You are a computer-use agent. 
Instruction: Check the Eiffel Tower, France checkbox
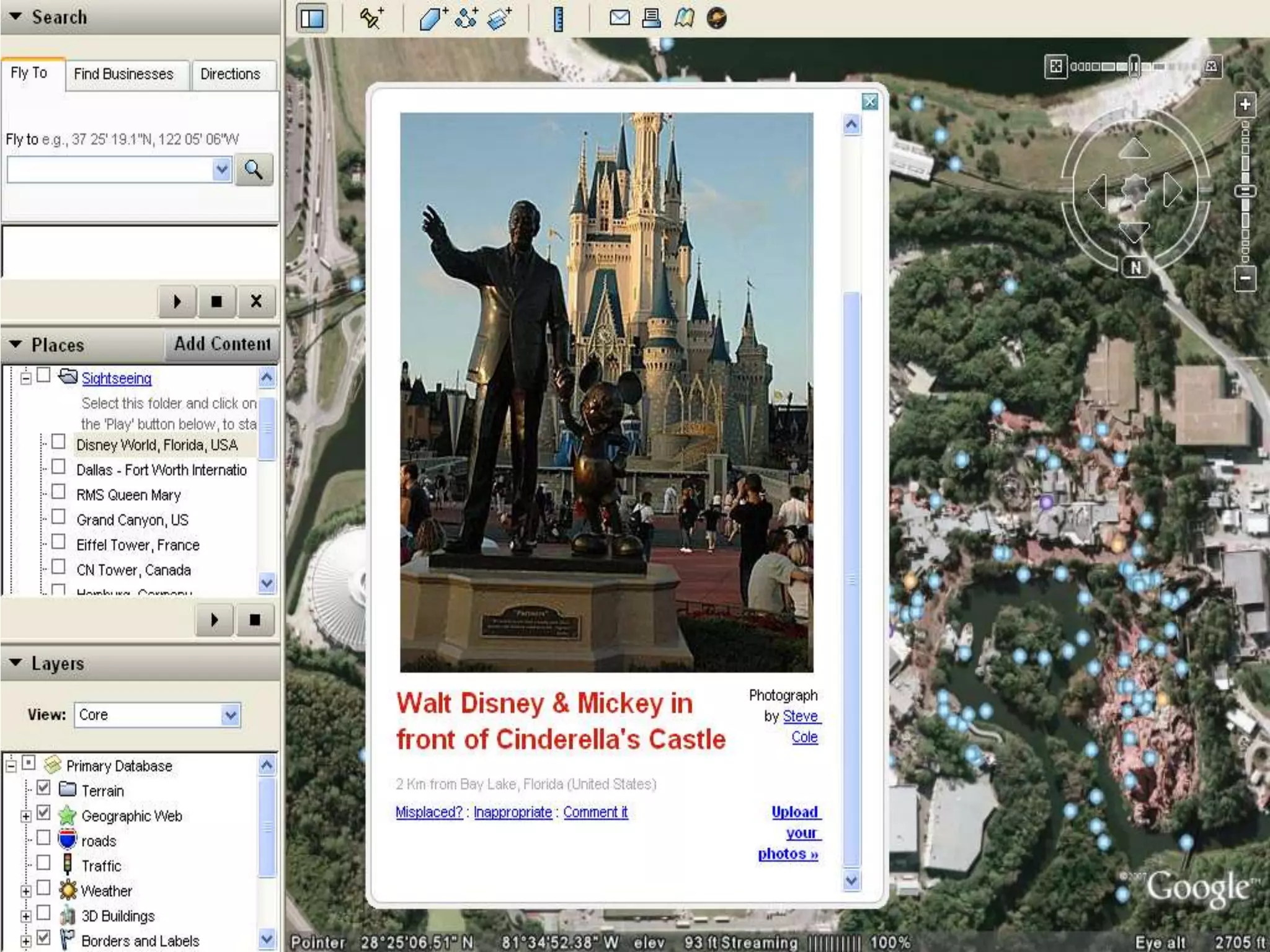(58, 542)
